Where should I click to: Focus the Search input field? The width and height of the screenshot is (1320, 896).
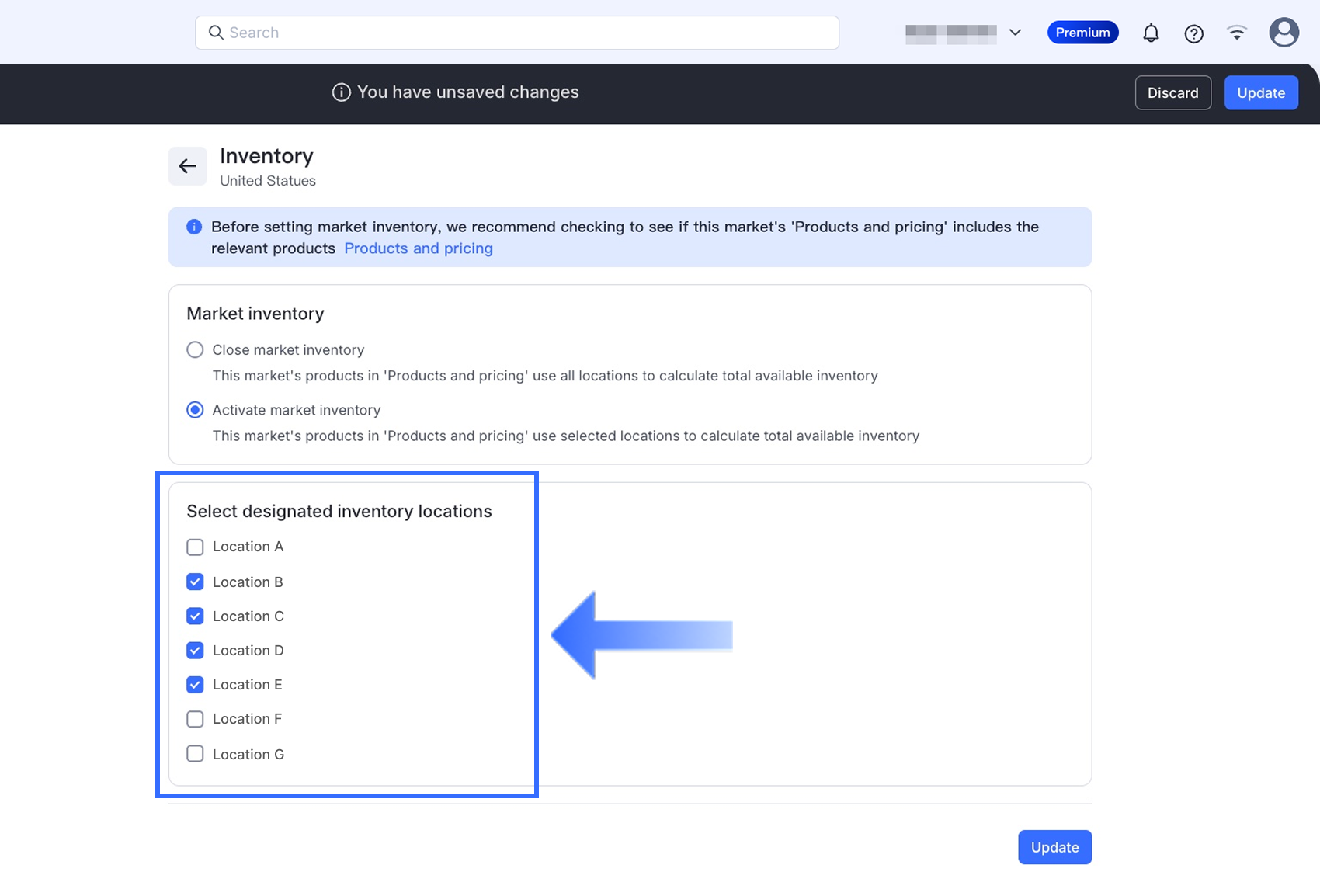tap(528, 33)
